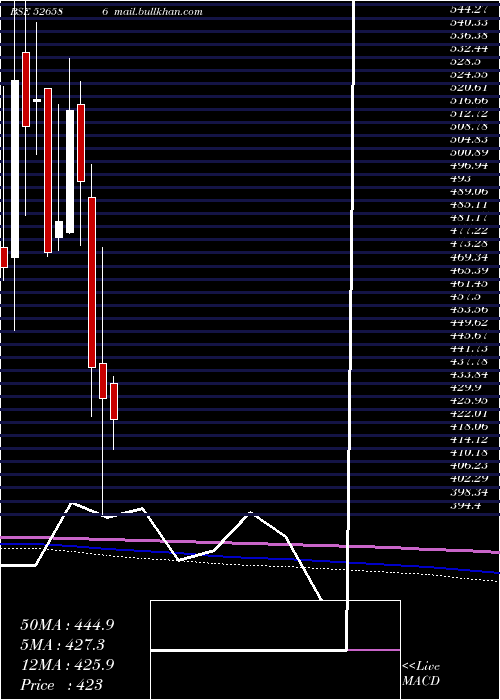The image size is (500, 700).
Task: Select the 516.66 price axis label
Action: 468,99
